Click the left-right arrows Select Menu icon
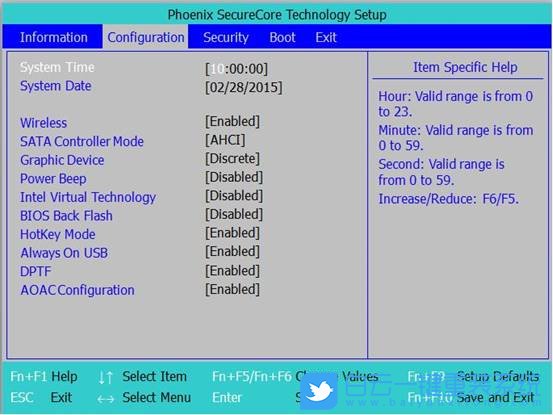Viewport: 553px width, 415px height. 105,399
